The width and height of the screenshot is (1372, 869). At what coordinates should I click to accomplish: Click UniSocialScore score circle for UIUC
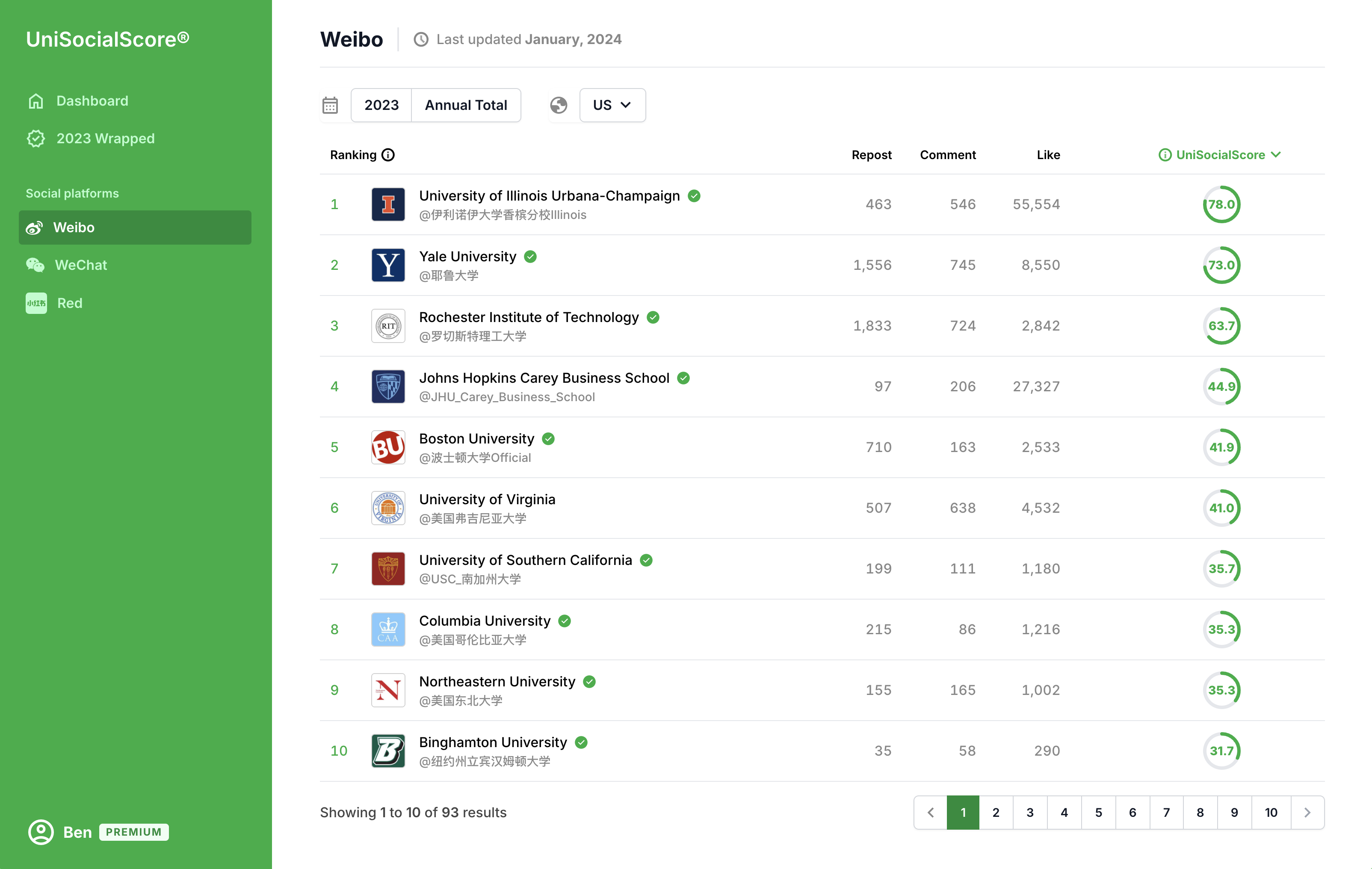(x=1221, y=204)
